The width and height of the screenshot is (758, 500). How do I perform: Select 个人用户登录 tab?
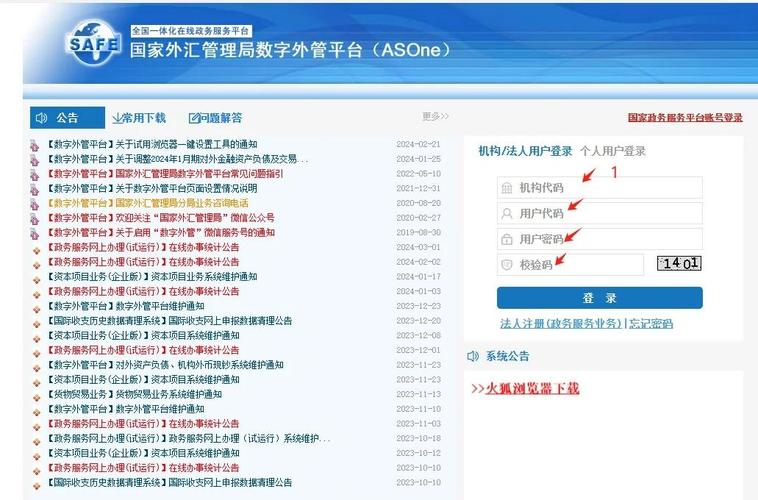point(612,151)
